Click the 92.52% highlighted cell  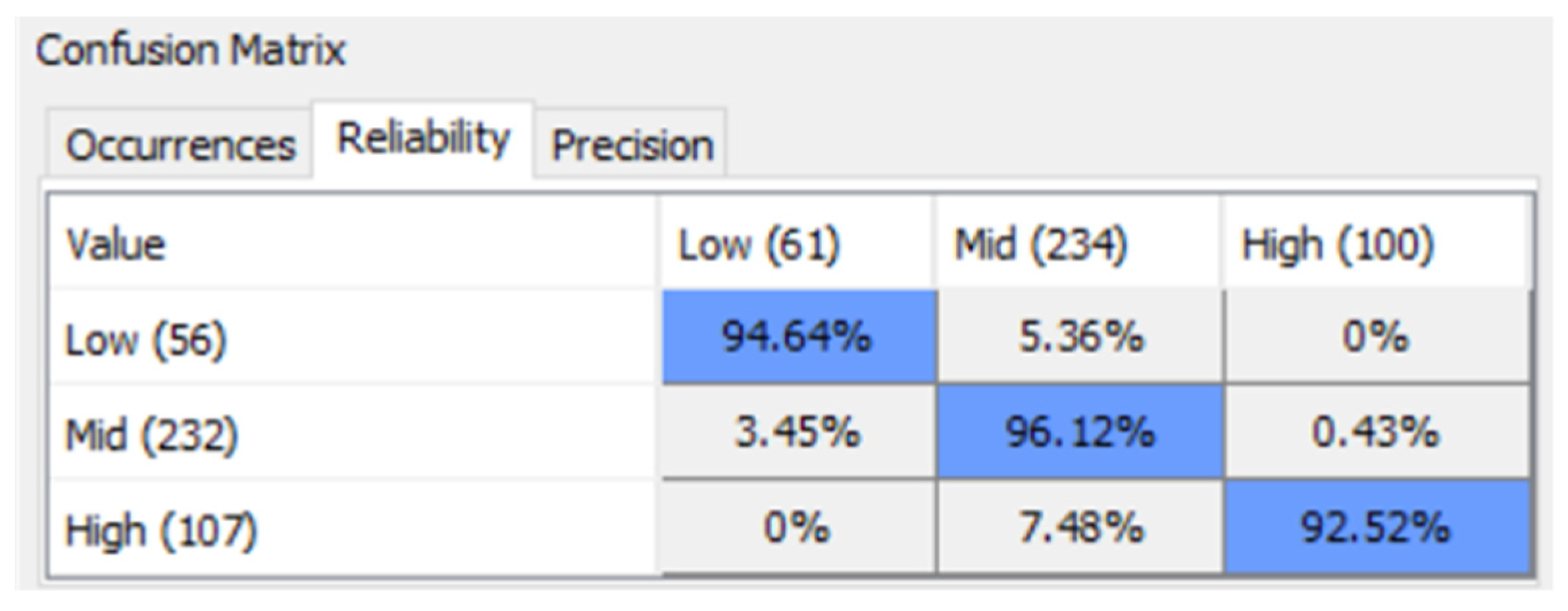[x=1375, y=527]
